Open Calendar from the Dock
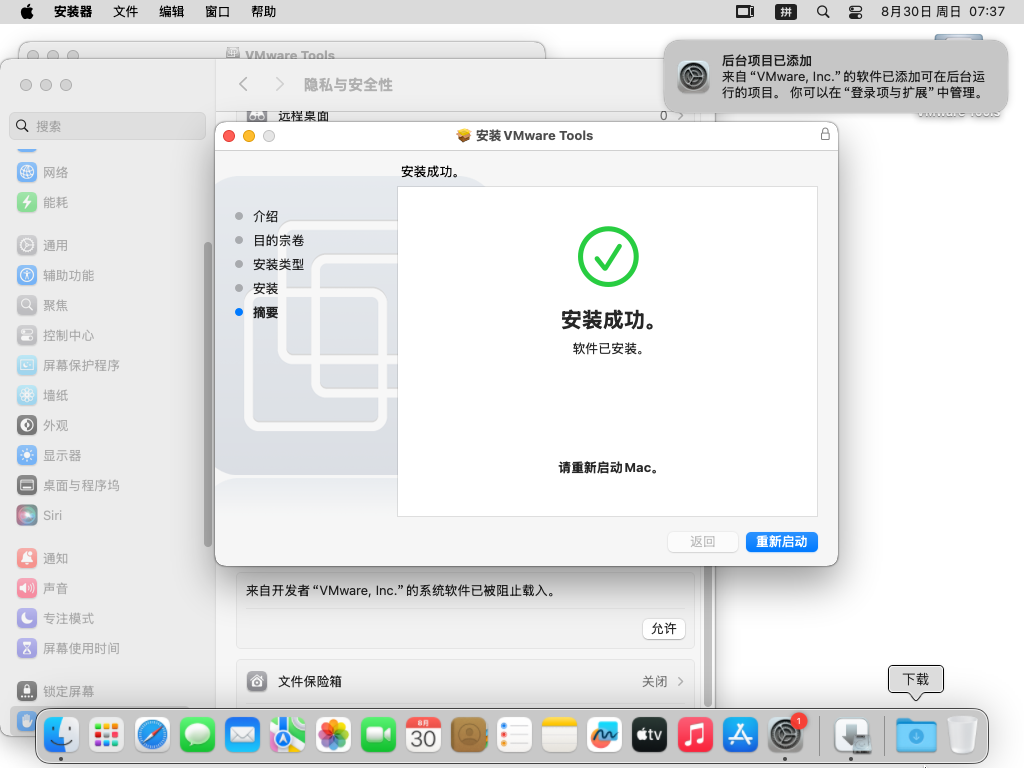Screen dimensions: 1024x768 [x=423, y=735]
